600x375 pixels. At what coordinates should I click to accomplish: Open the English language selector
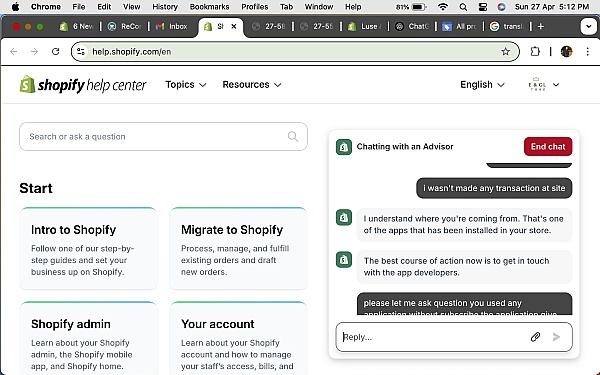[x=483, y=85]
